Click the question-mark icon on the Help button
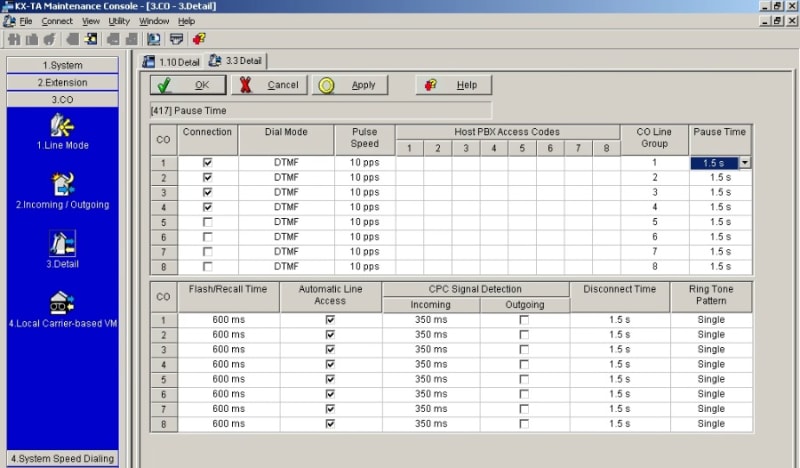Viewport: 800px width, 468px height. 431,85
